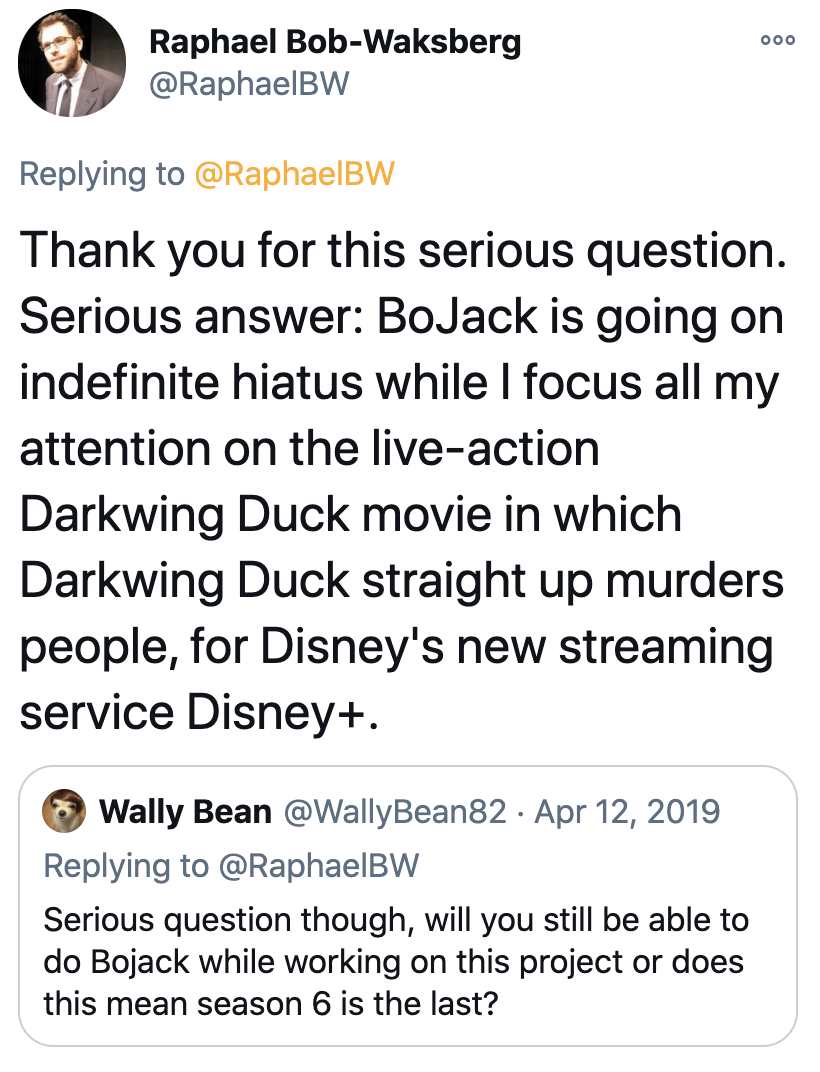Open Raphael Bob-Waksberg display name
The width and height of the screenshot is (820, 1072).
[335, 42]
